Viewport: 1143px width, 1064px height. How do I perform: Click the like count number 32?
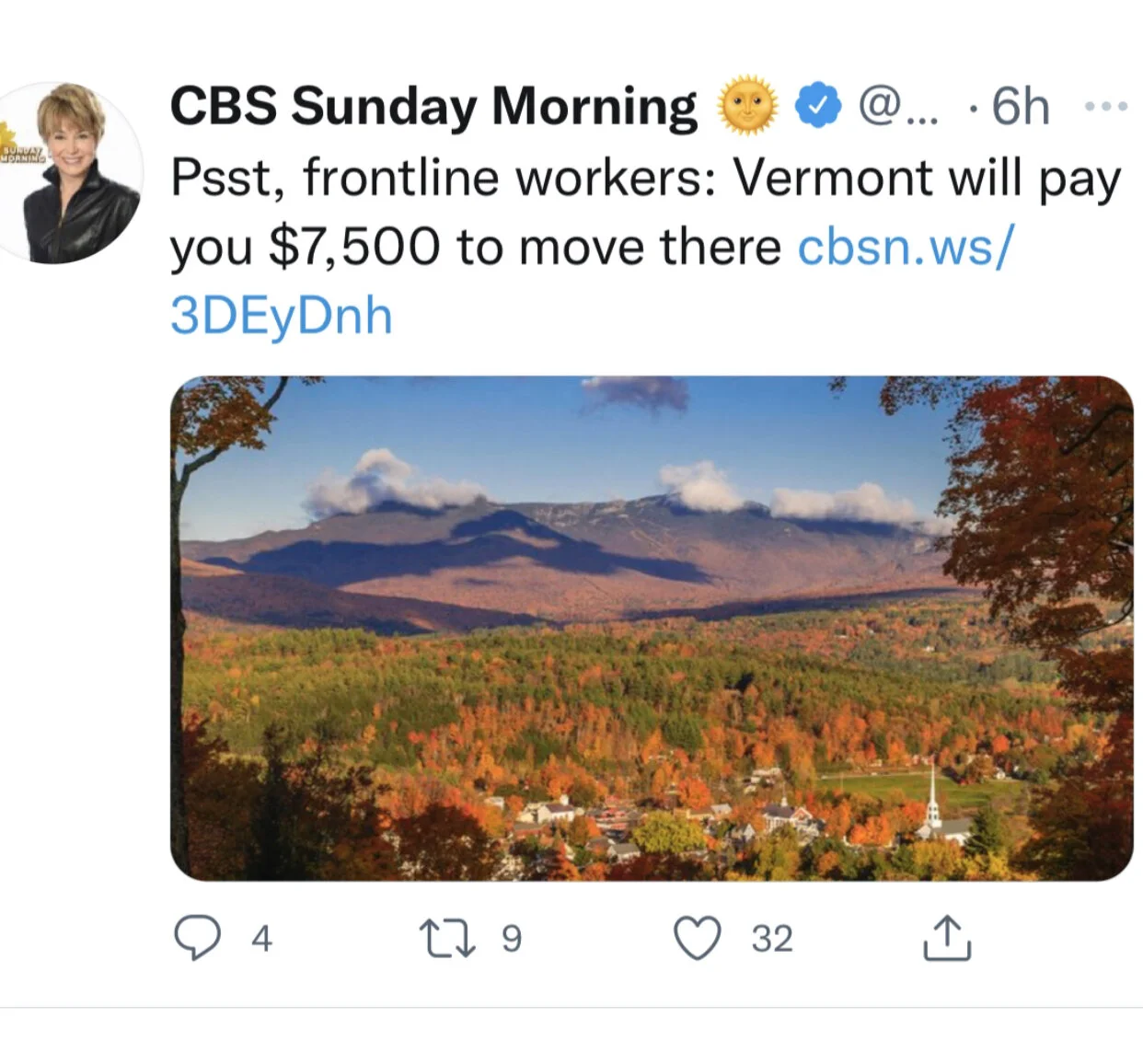(x=772, y=939)
